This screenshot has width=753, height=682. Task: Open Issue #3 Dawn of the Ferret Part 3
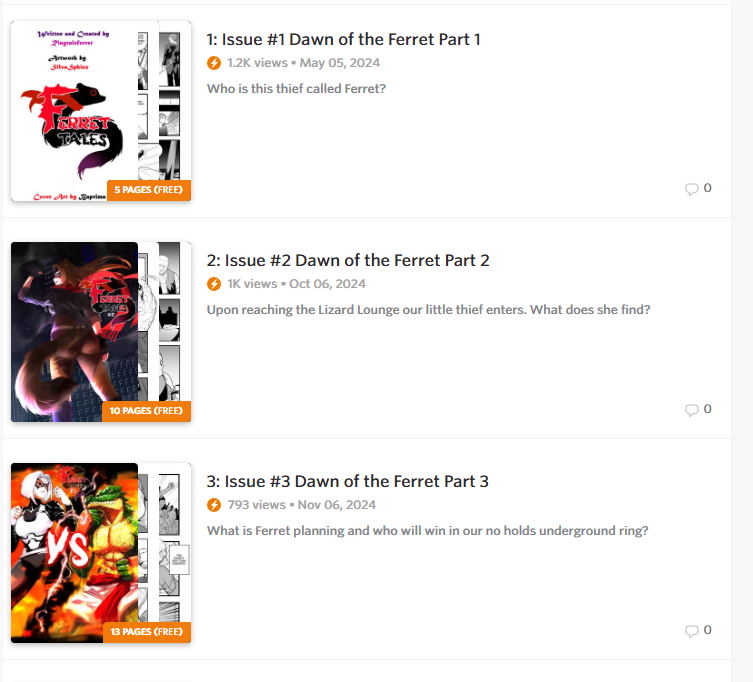click(347, 481)
